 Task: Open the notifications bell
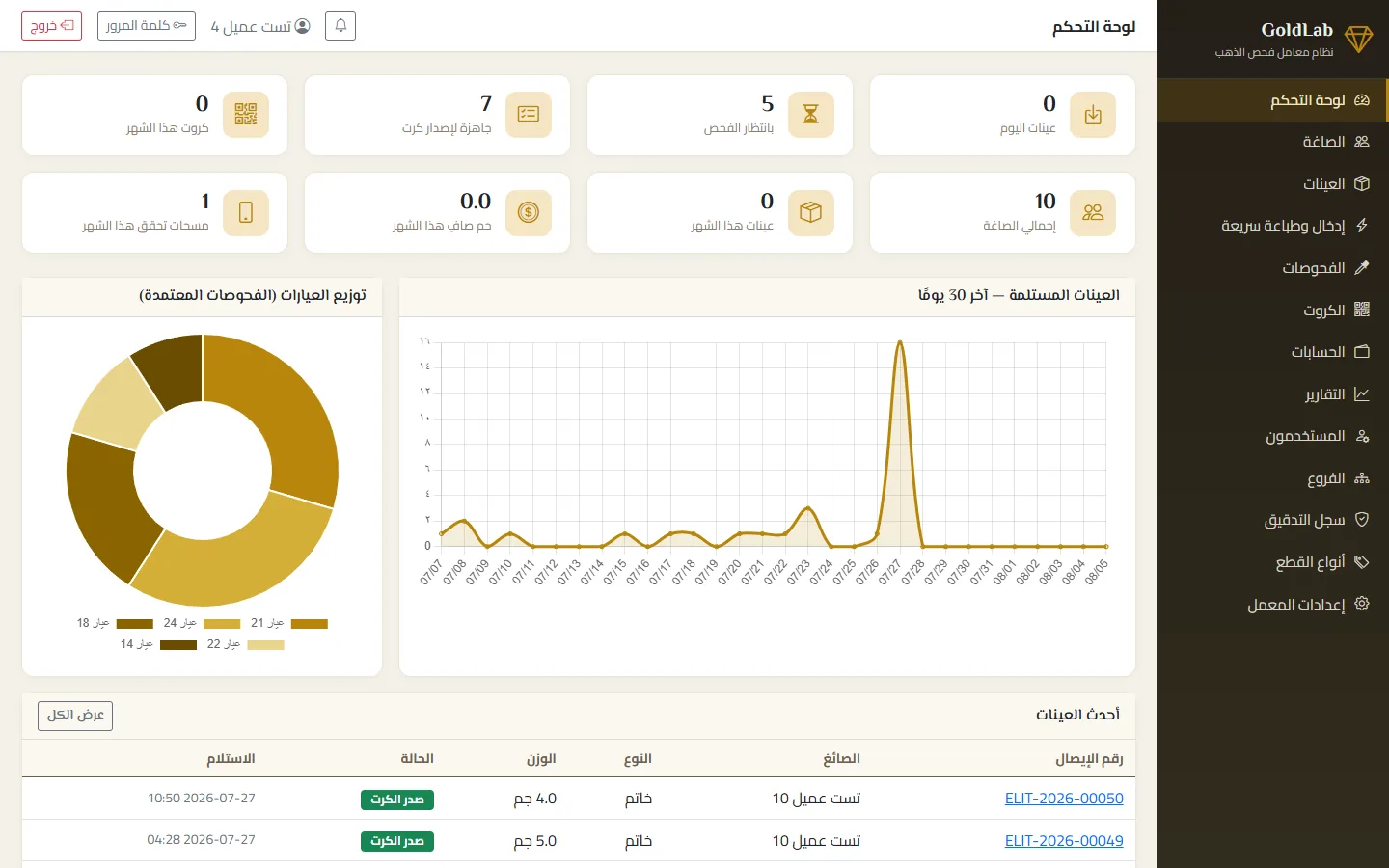(x=340, y=26)
